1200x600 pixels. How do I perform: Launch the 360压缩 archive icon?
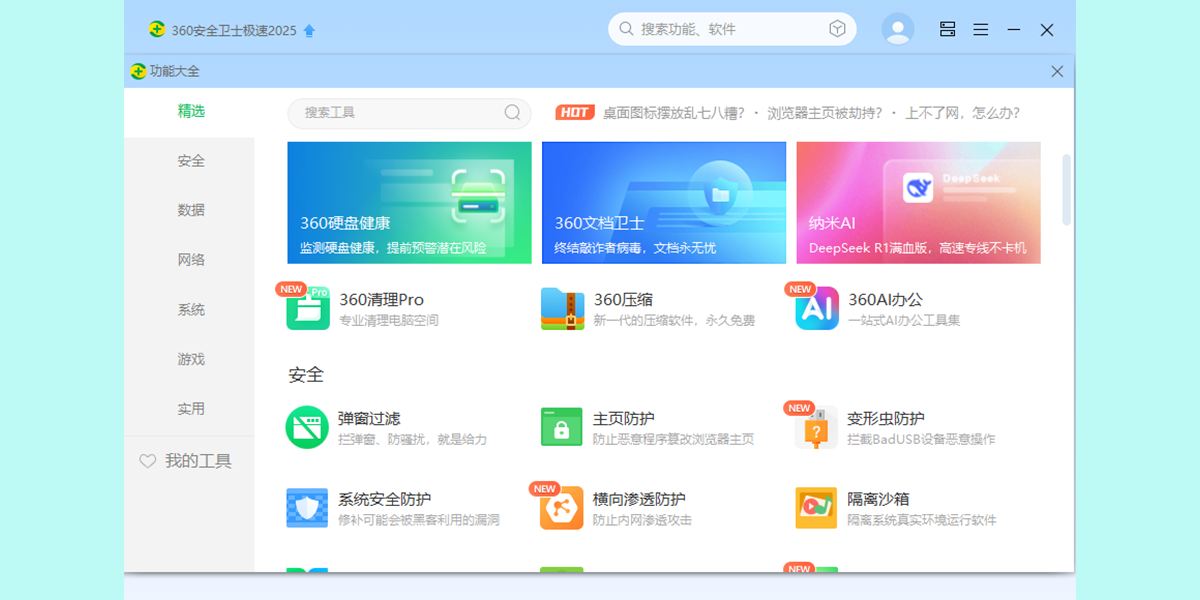tap(562, 309)
